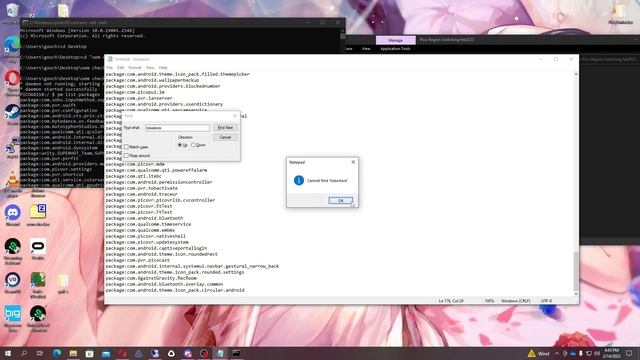Click the Notepad title bar icon
This screenshot has width=640, height=360.
110,59
